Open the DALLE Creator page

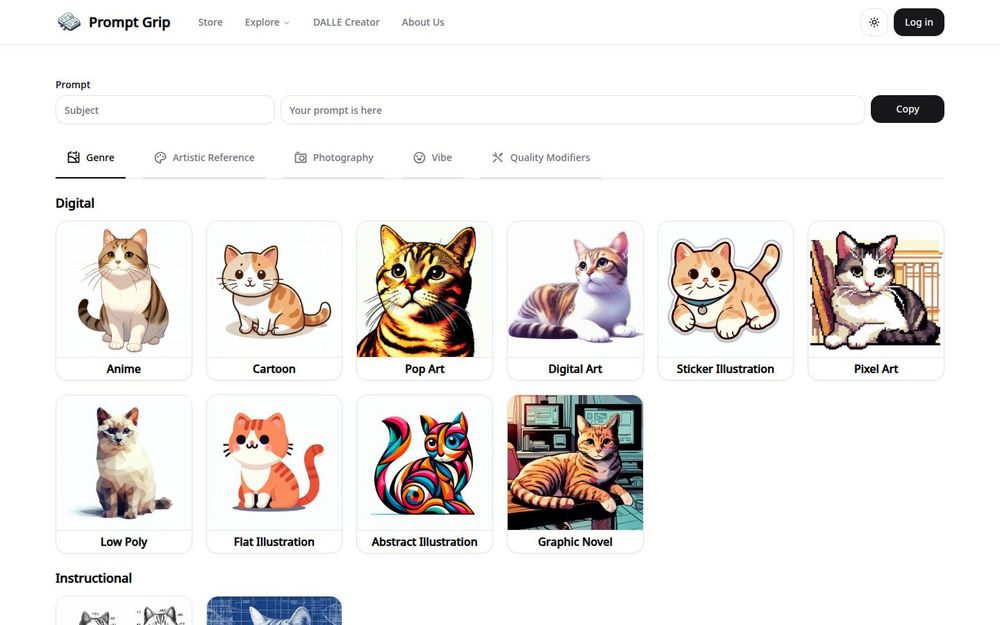click(x=346, y=22)
